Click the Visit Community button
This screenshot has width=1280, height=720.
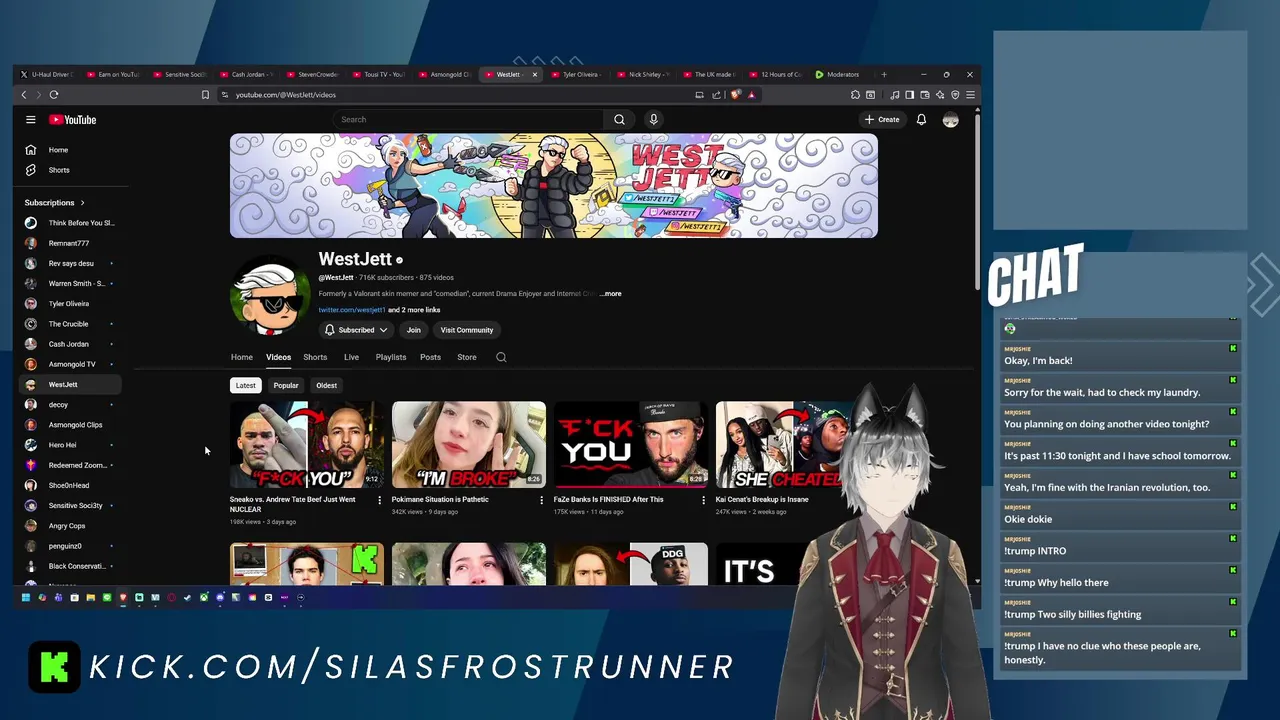pos(467,330)
